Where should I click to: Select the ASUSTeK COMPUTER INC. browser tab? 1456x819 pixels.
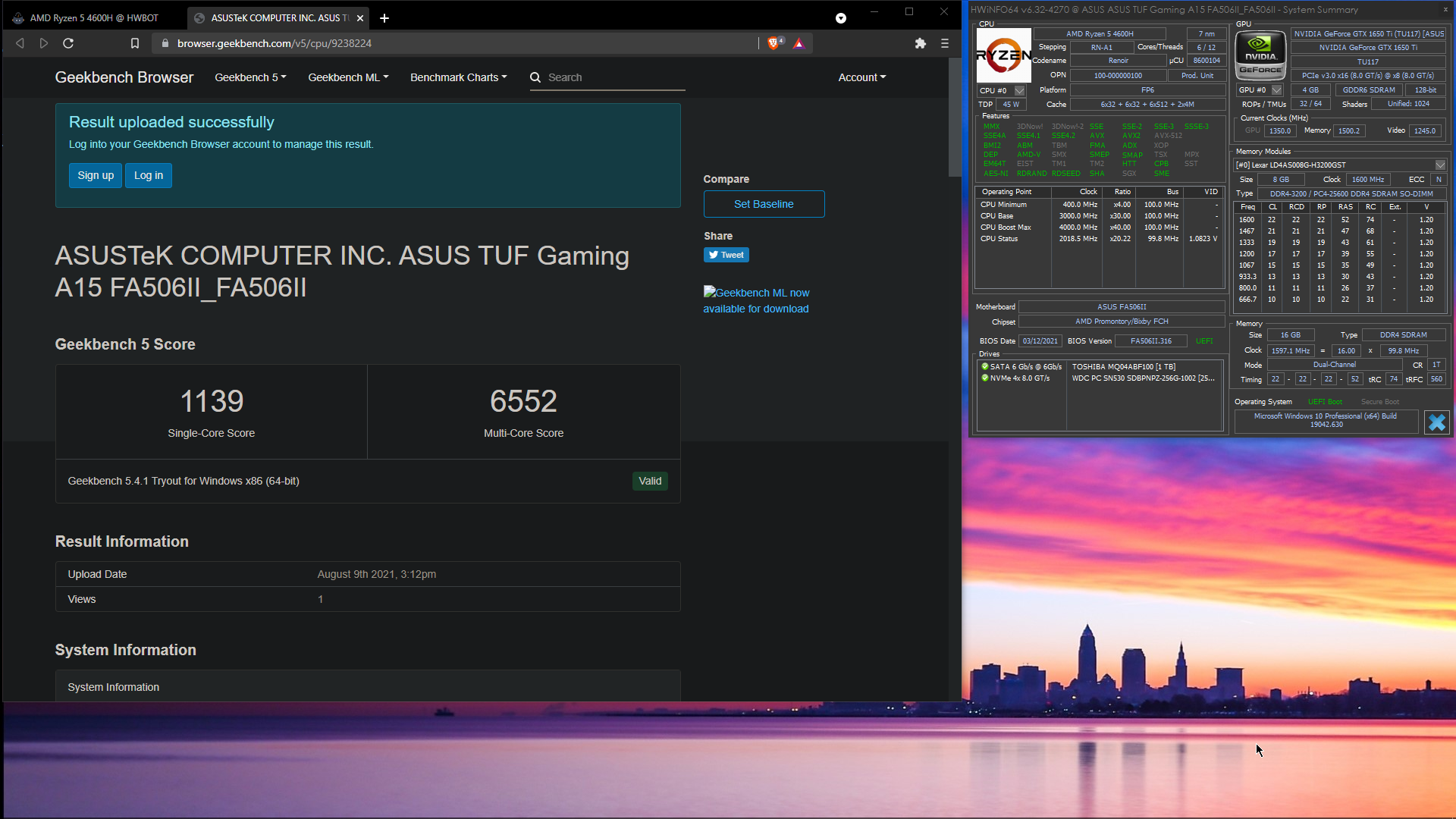coord(278,17)
